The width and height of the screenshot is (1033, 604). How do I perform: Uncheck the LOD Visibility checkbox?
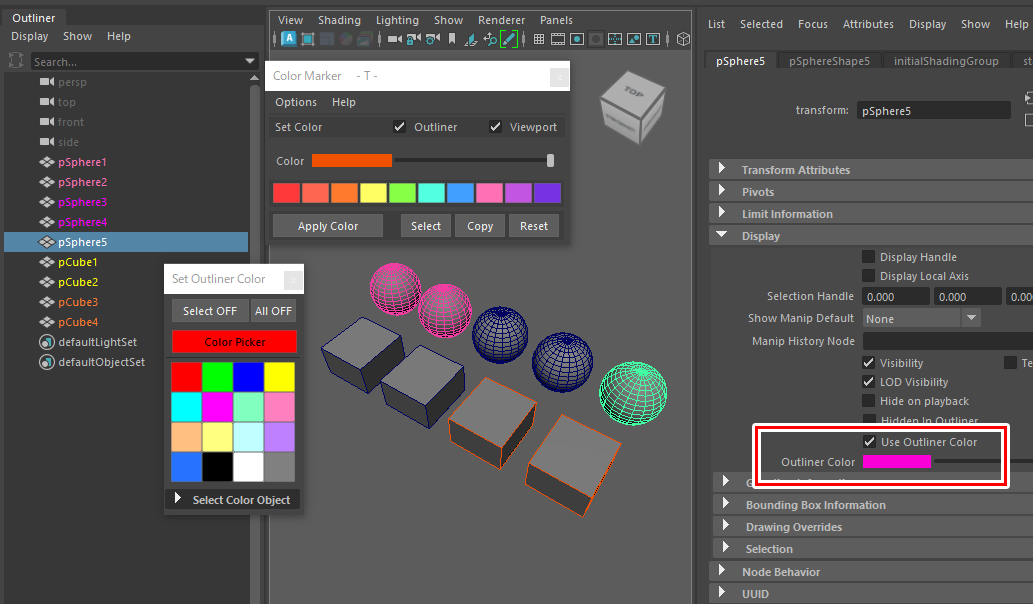pyautogui.click(x=868, y=381)
